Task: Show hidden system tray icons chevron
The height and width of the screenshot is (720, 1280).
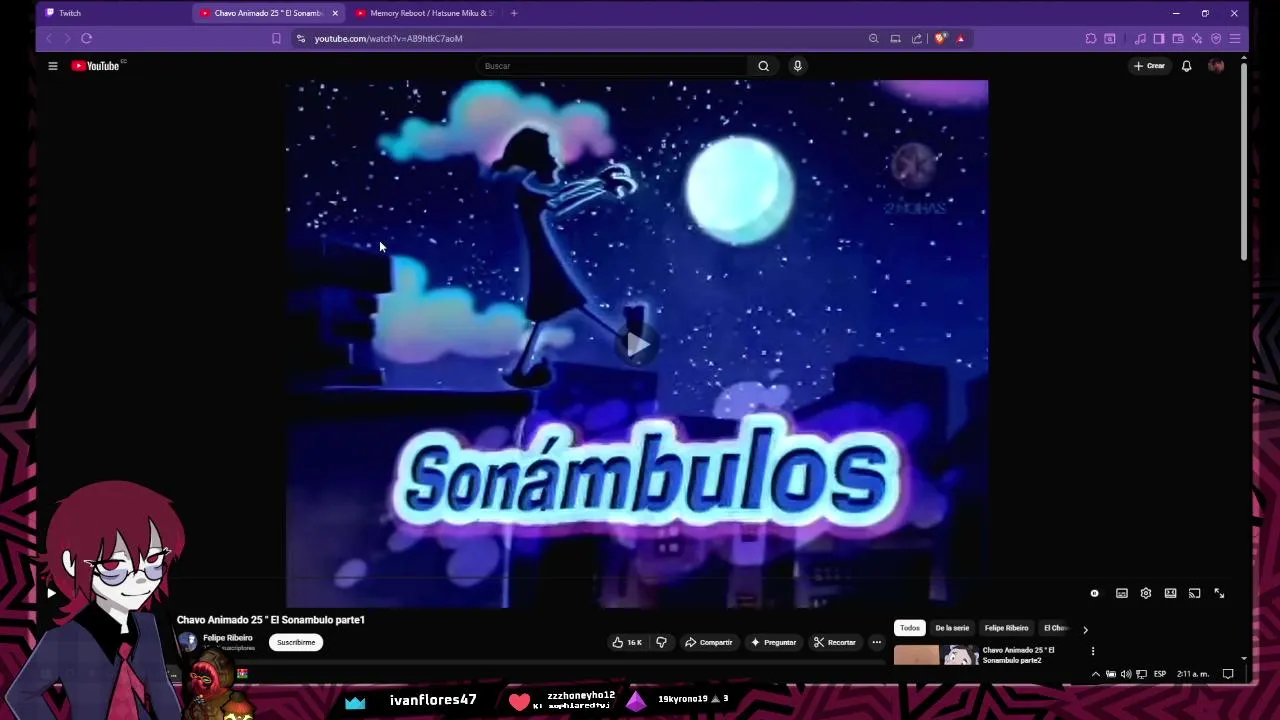Action: coord(1095,674)
